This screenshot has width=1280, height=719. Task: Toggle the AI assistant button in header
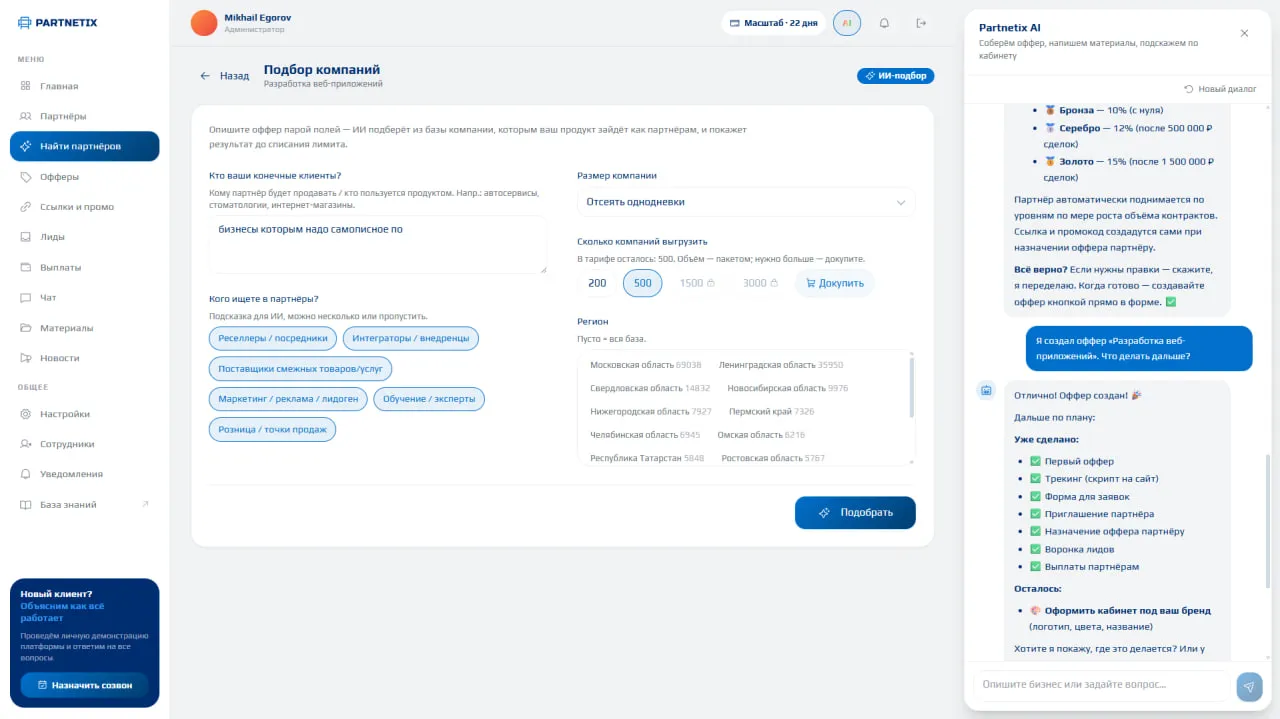[x=847, y=23]
